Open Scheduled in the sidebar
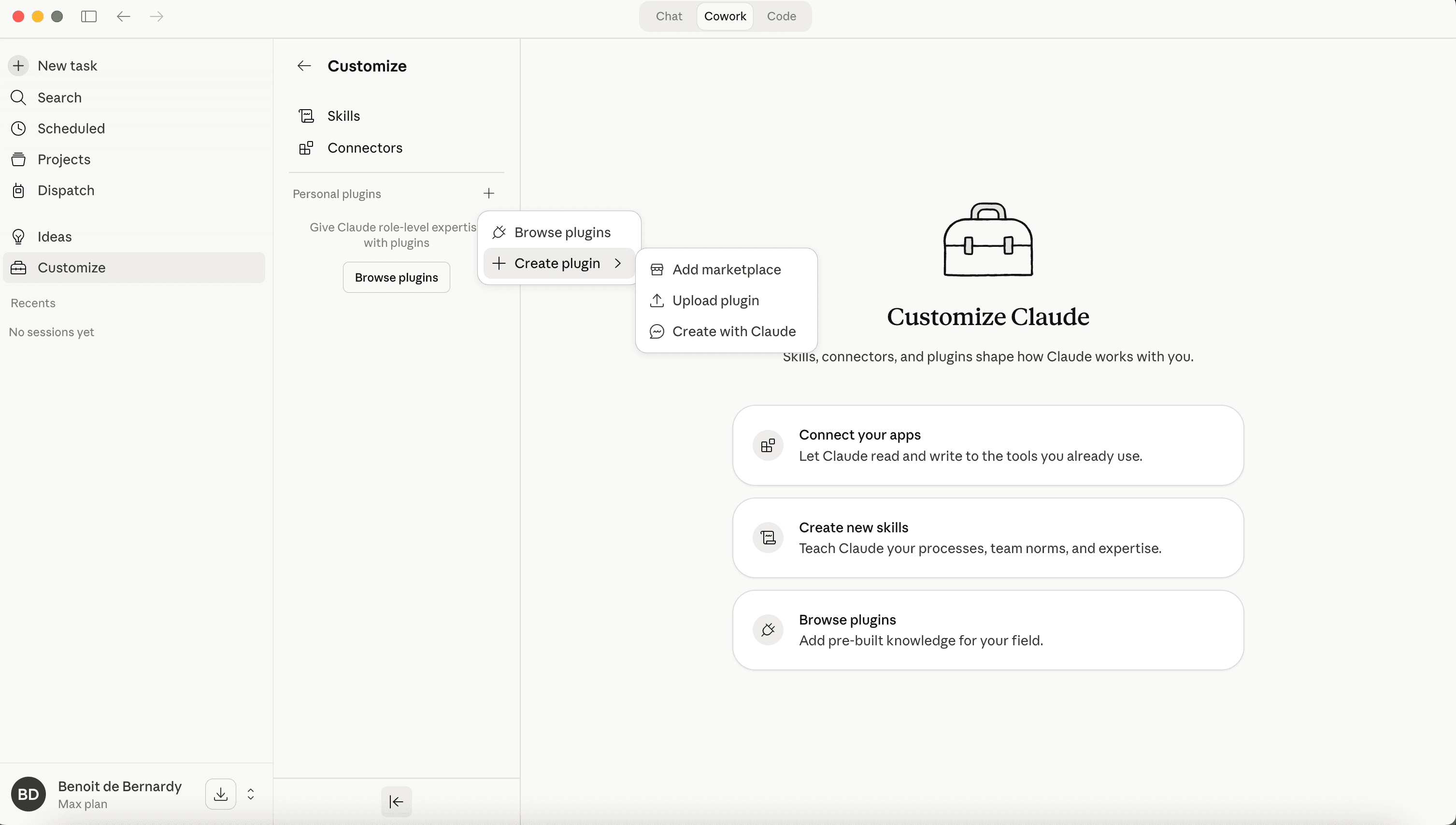Screen dimensions: 1456x825 click(134, 128)
